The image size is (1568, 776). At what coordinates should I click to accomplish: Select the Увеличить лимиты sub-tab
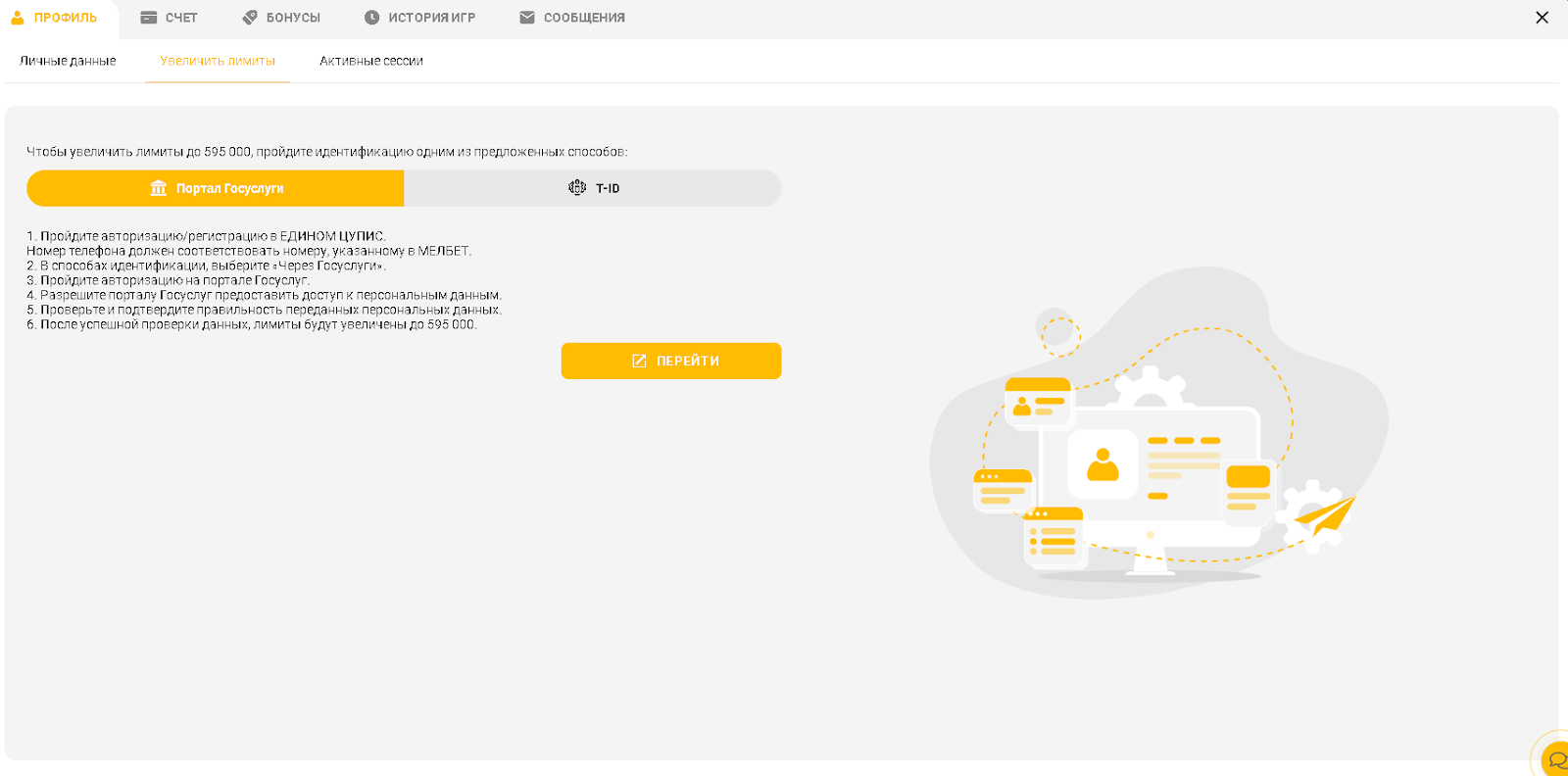pyautogui.click(x=218, y=61)
